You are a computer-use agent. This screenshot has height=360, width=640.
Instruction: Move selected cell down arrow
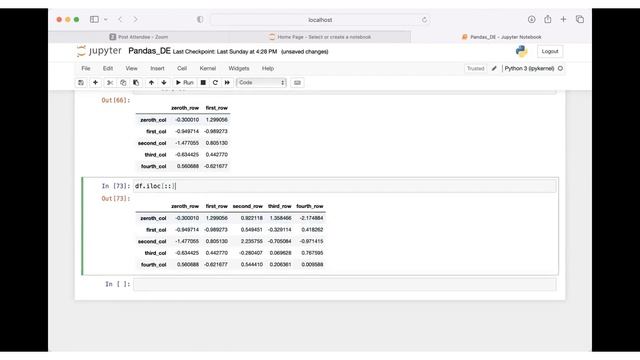click(164, 82)
